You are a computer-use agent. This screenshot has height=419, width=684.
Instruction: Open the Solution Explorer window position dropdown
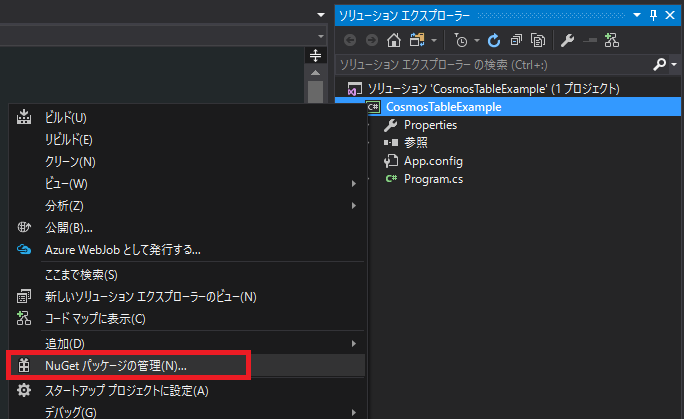coord(637,15)
